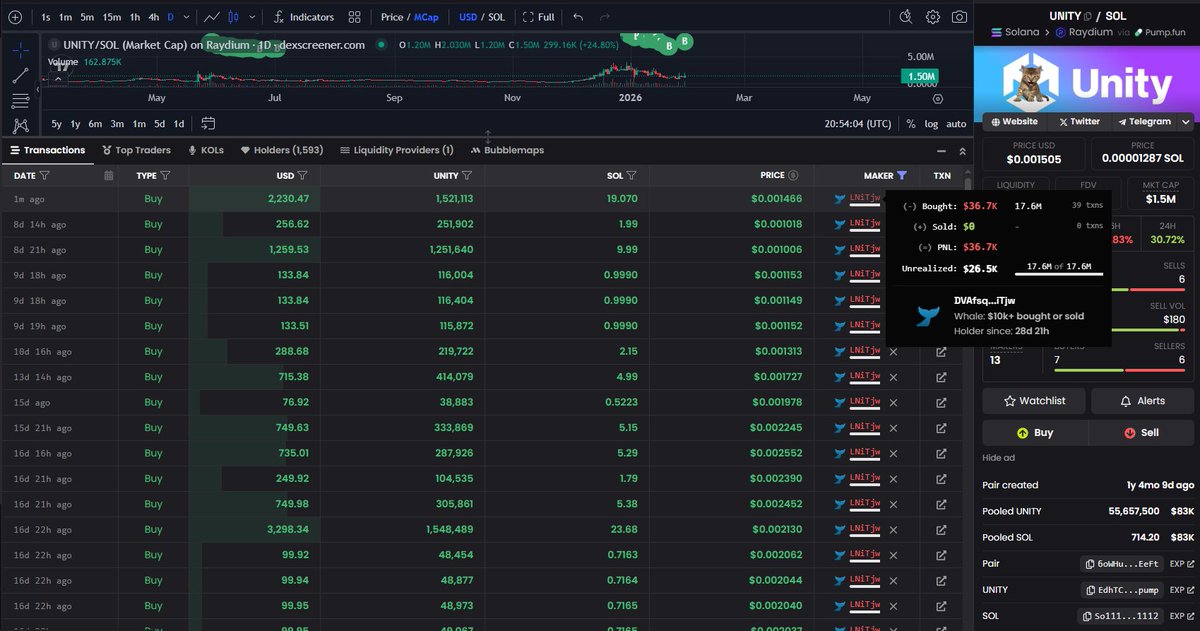The height and width of the screenshot is (631, 1200).
Task: Open the Liquidity Providers (1) tab
Action: point(396,150)
